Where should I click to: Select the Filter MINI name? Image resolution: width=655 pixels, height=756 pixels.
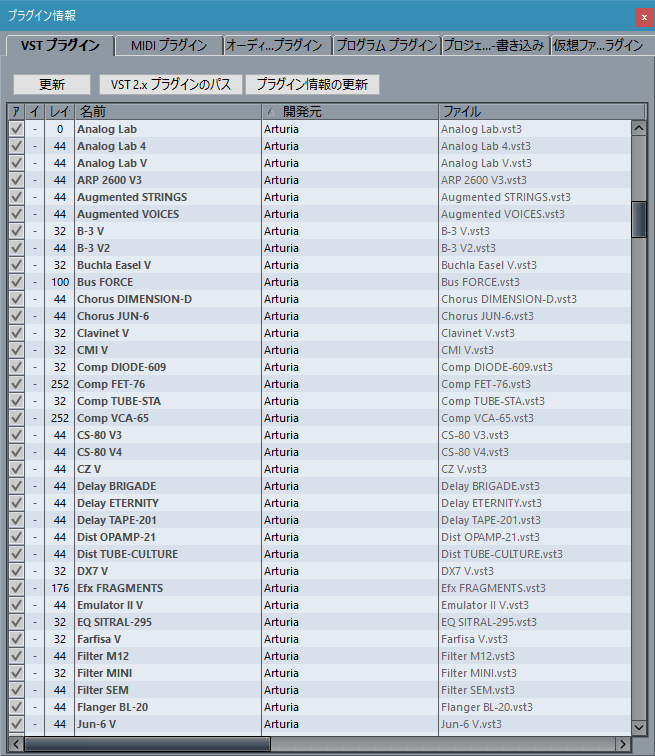click(105, 673)
